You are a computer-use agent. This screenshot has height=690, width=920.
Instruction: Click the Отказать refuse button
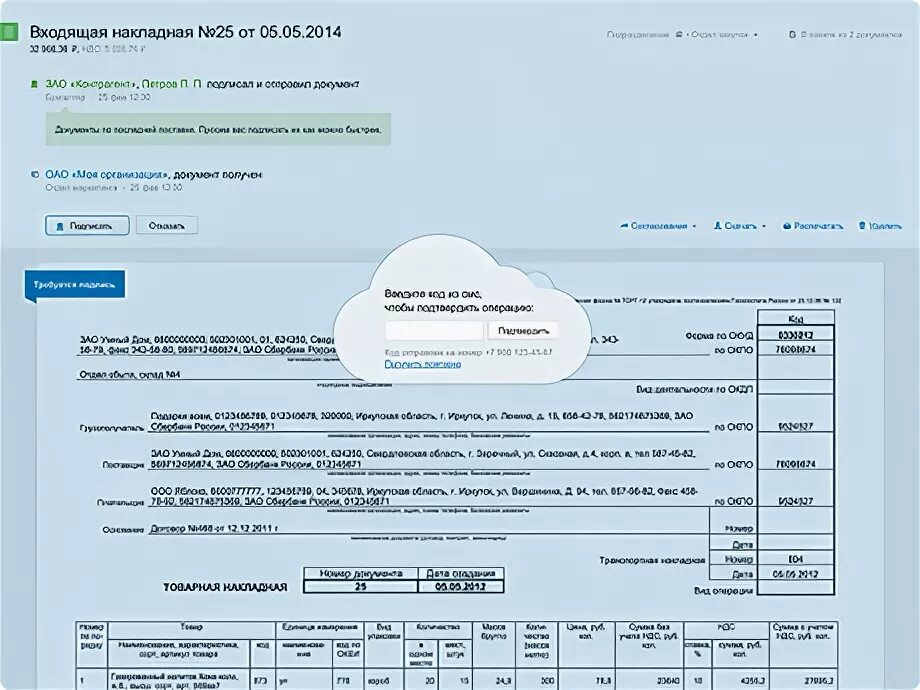point(167,225)
